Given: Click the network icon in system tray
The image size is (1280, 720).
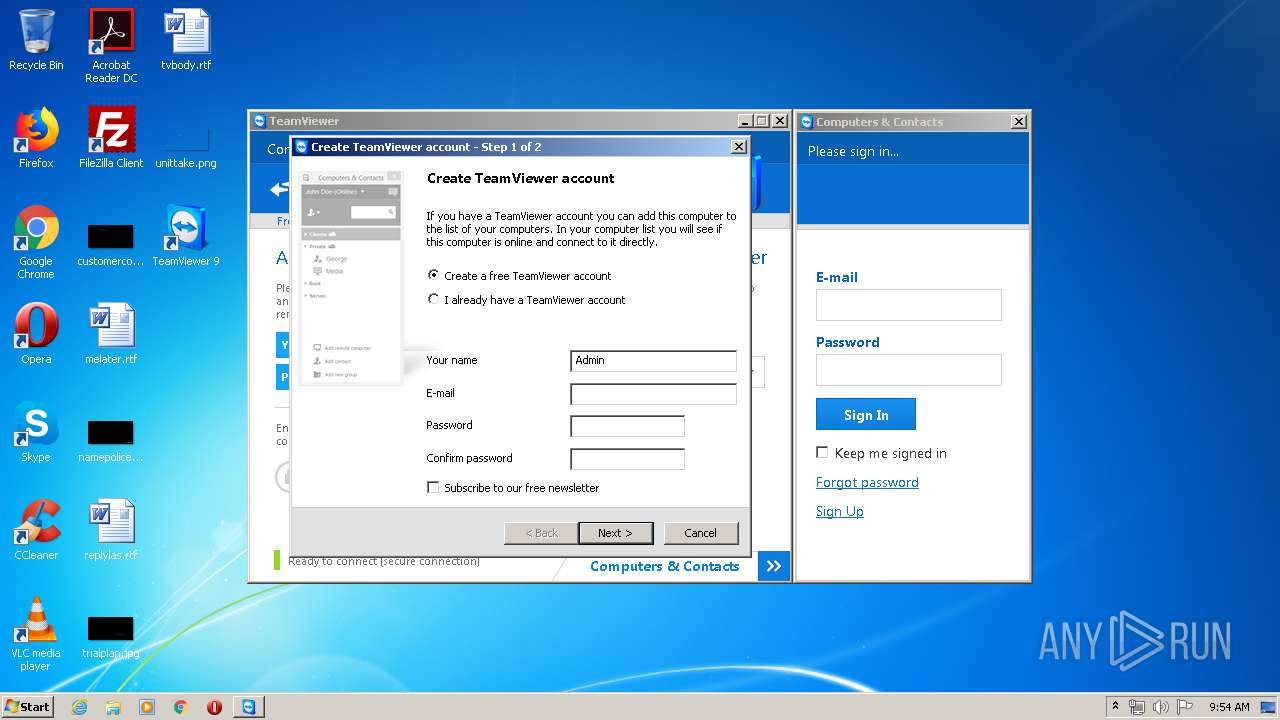Looking at the screenshot, I should coord(1138,707).
